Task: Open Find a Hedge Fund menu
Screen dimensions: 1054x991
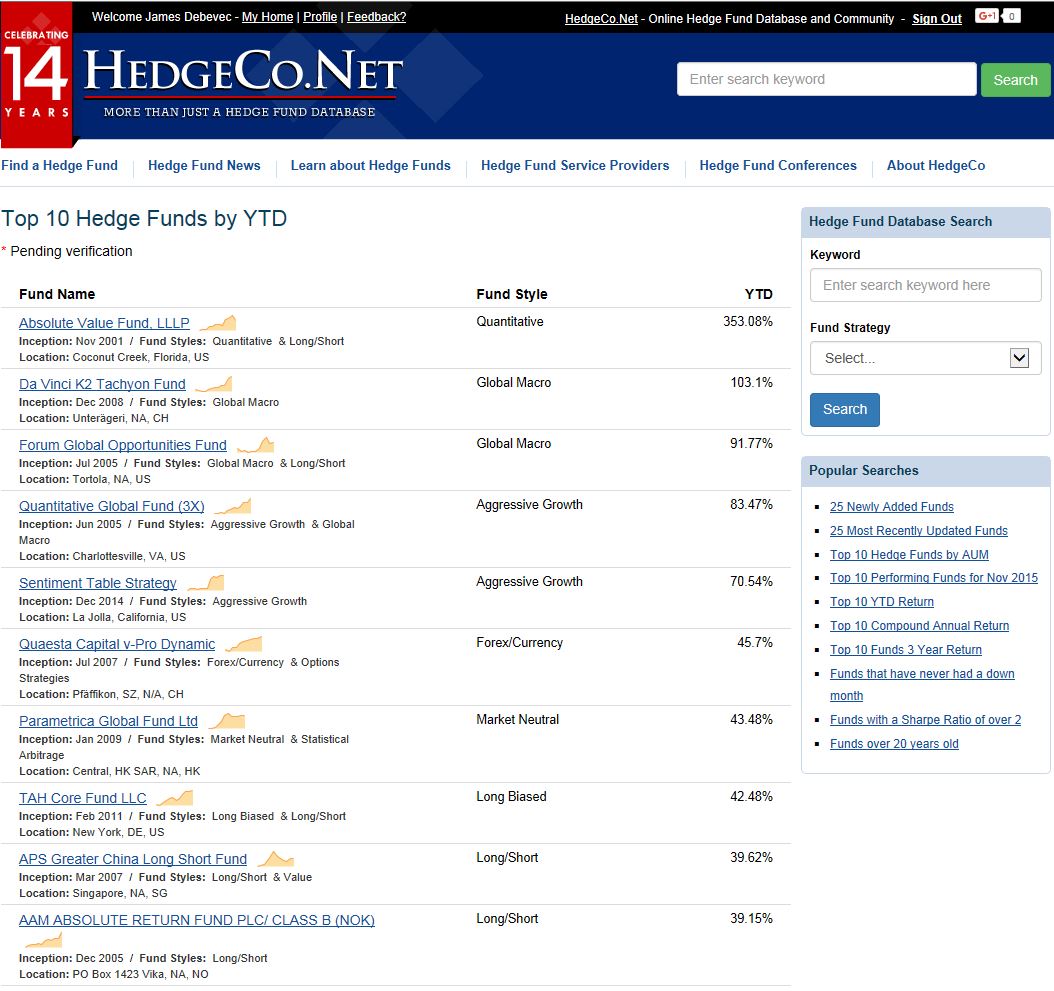Action: [59, 165]
